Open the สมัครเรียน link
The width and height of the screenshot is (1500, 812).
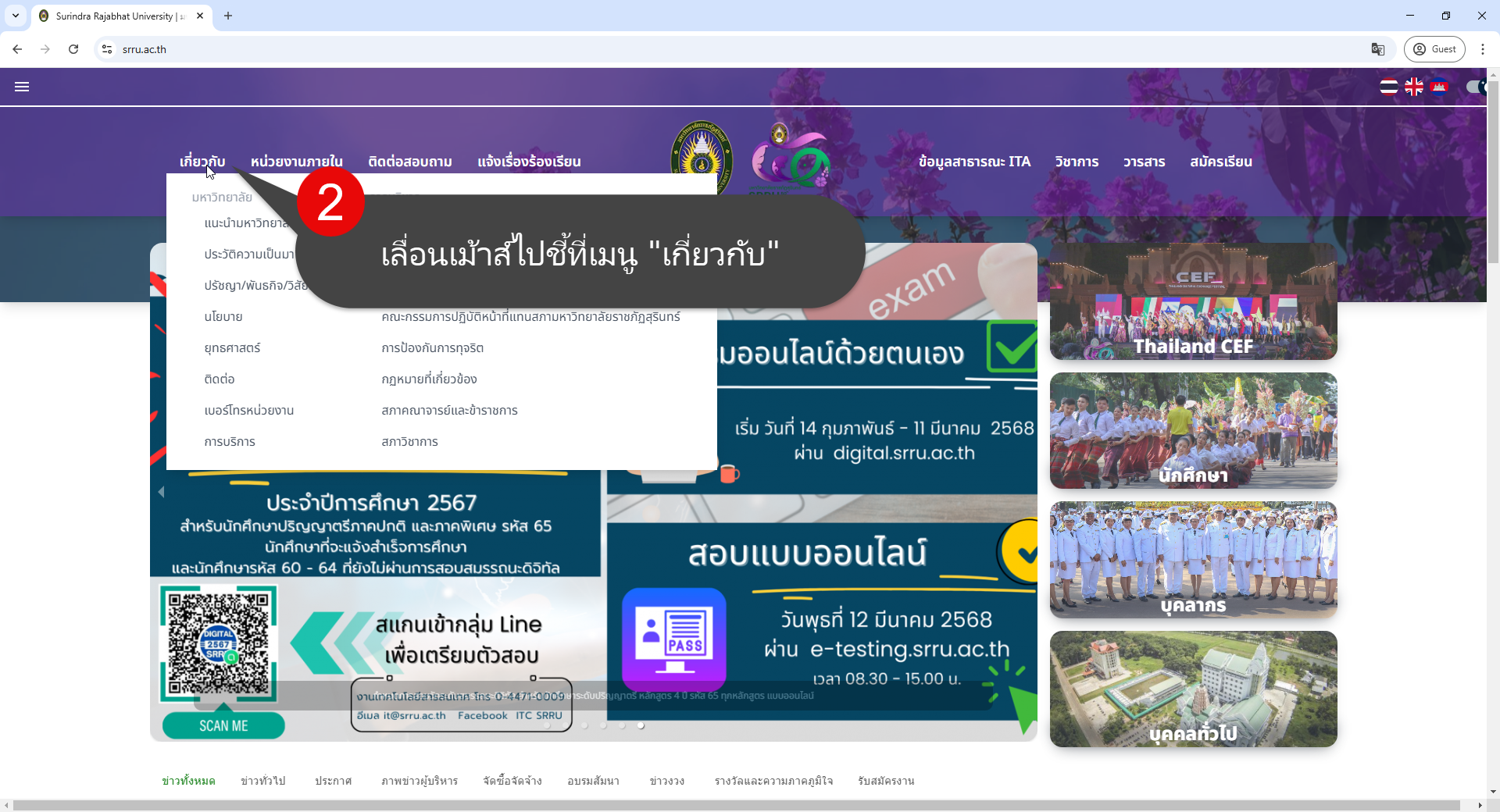[1220, 162]
